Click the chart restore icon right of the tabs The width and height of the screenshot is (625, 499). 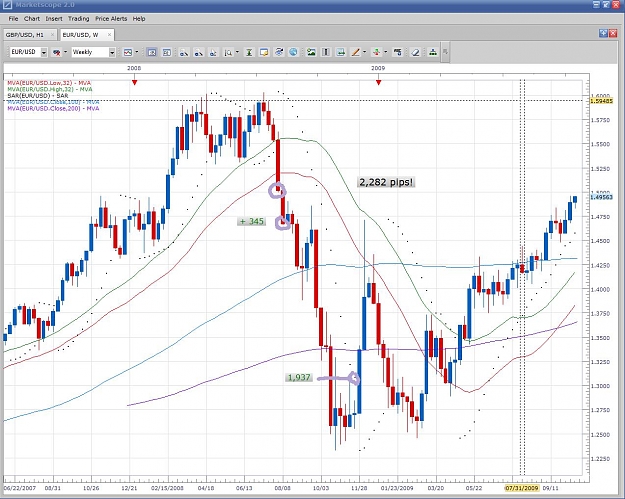(x=603, y=33)
